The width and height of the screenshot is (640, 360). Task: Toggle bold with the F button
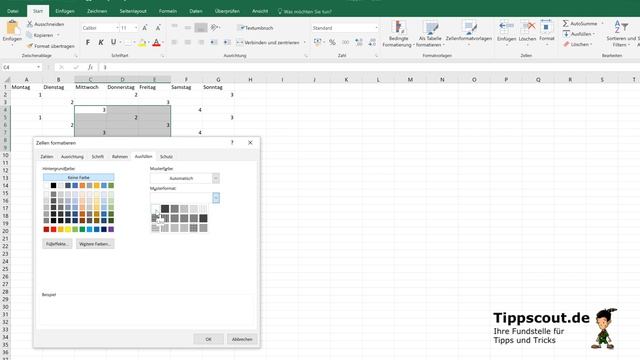click(x=88, y=42)
